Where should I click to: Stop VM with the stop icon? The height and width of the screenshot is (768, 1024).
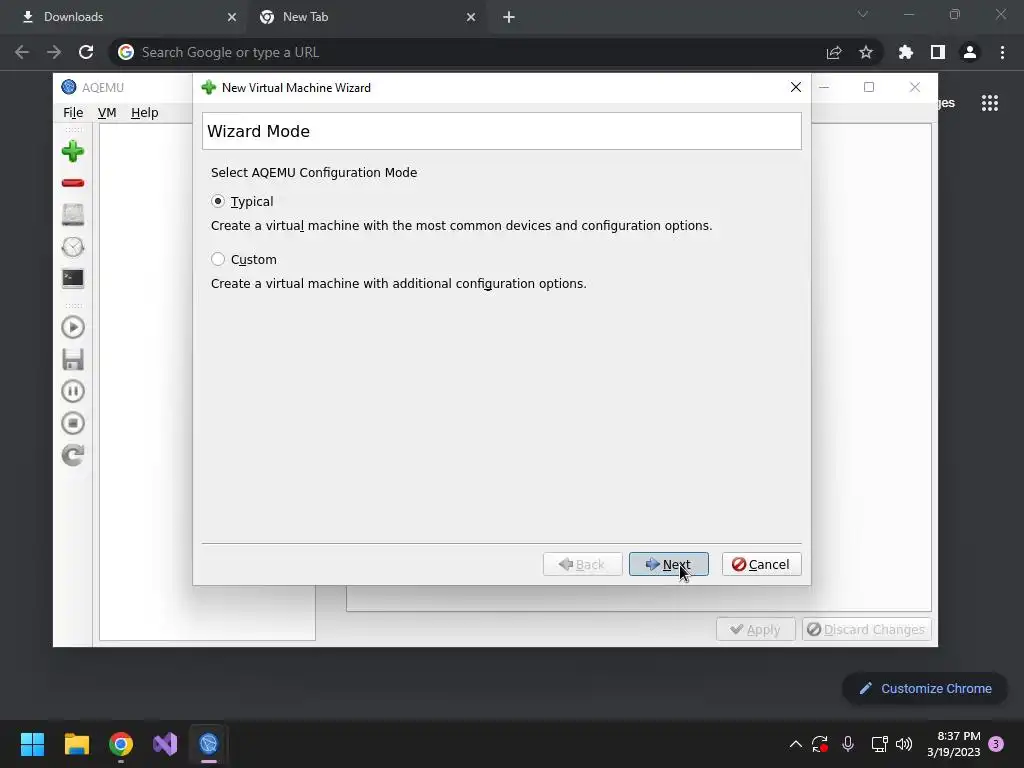coord(72,423)
